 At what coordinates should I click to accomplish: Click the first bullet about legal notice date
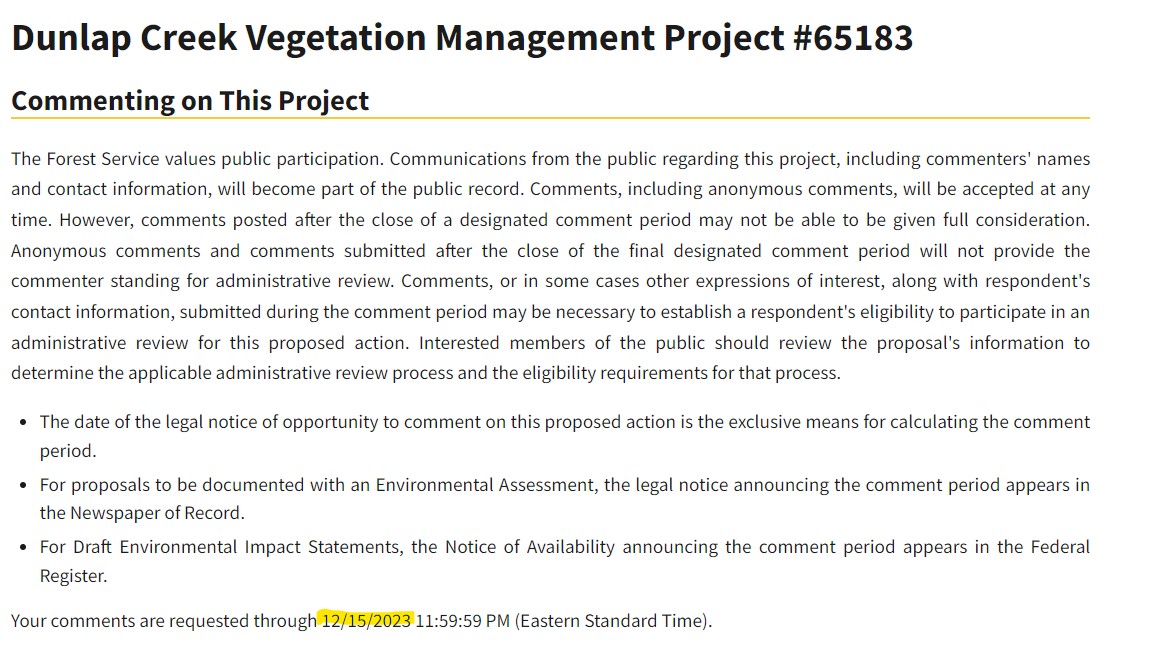click(x=565, y=423)
